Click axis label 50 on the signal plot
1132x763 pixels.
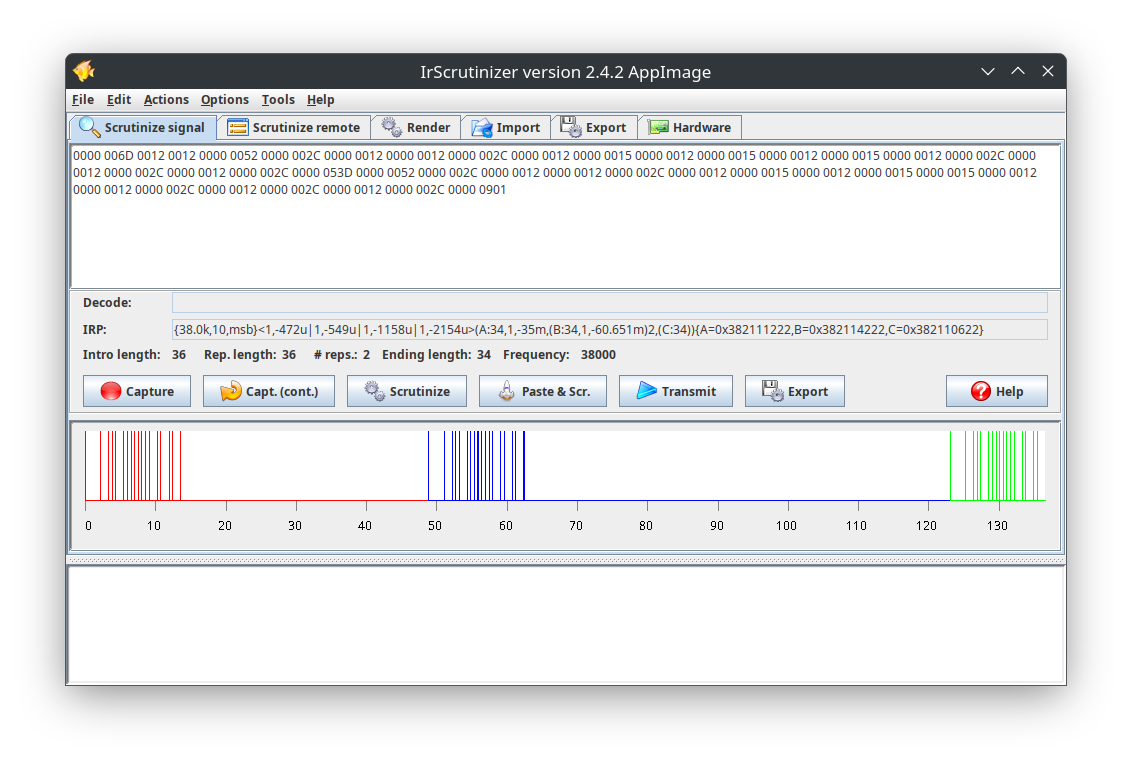point(435,526)
